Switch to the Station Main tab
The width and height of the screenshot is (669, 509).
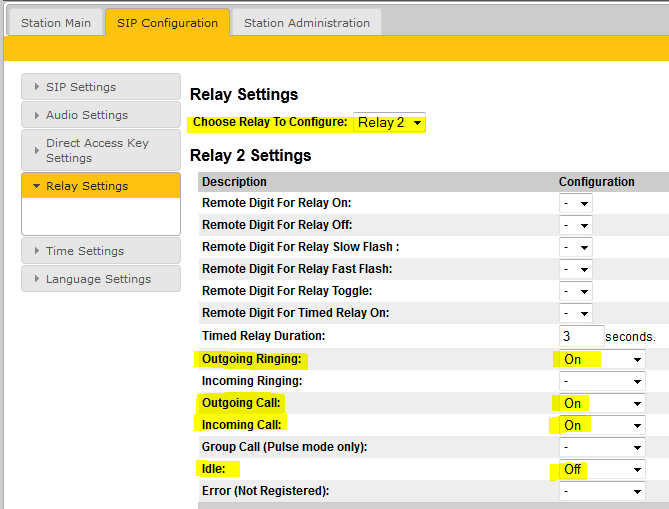coord(56,23)
